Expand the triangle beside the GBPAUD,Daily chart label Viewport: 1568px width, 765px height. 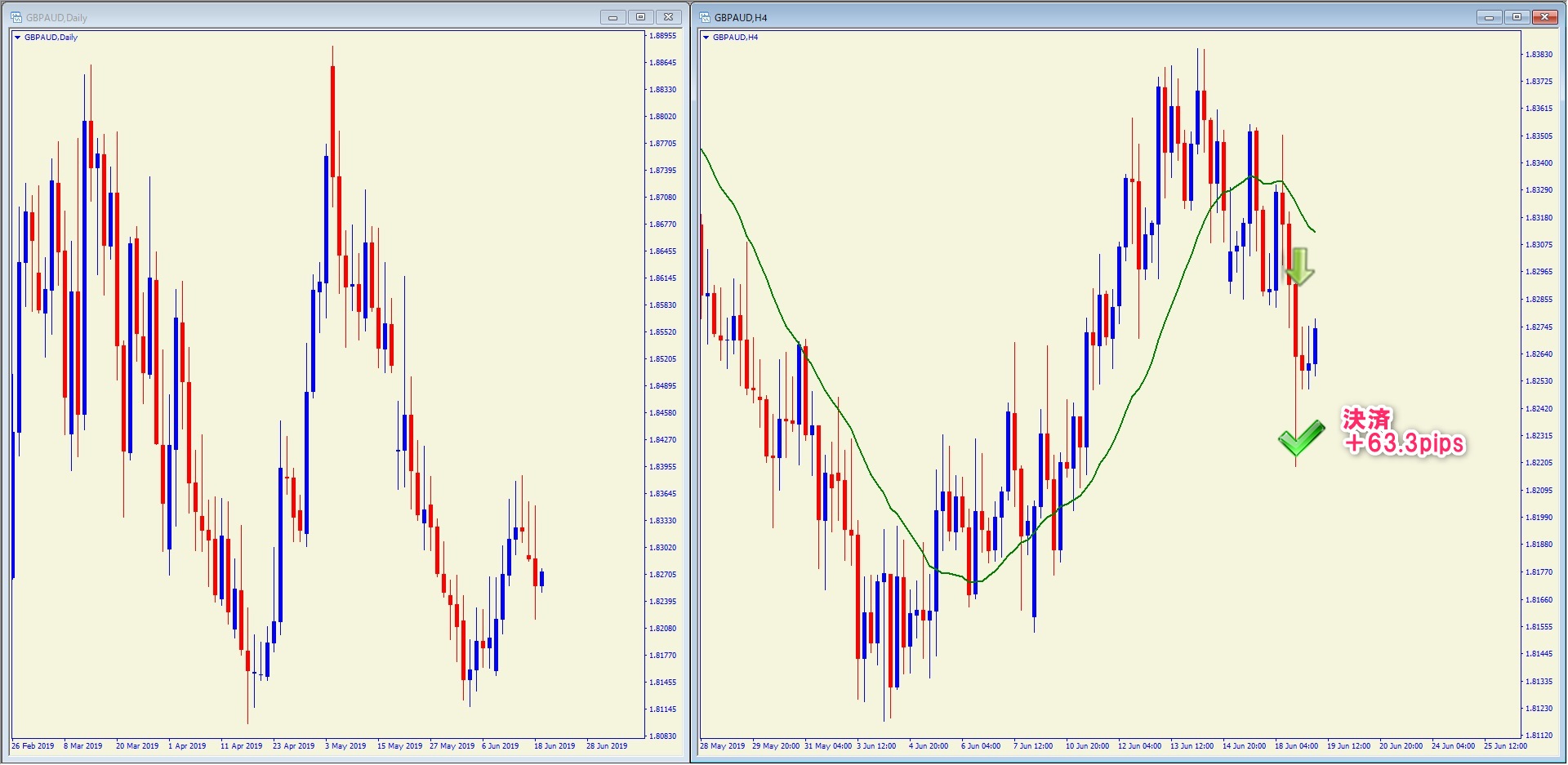17,38
